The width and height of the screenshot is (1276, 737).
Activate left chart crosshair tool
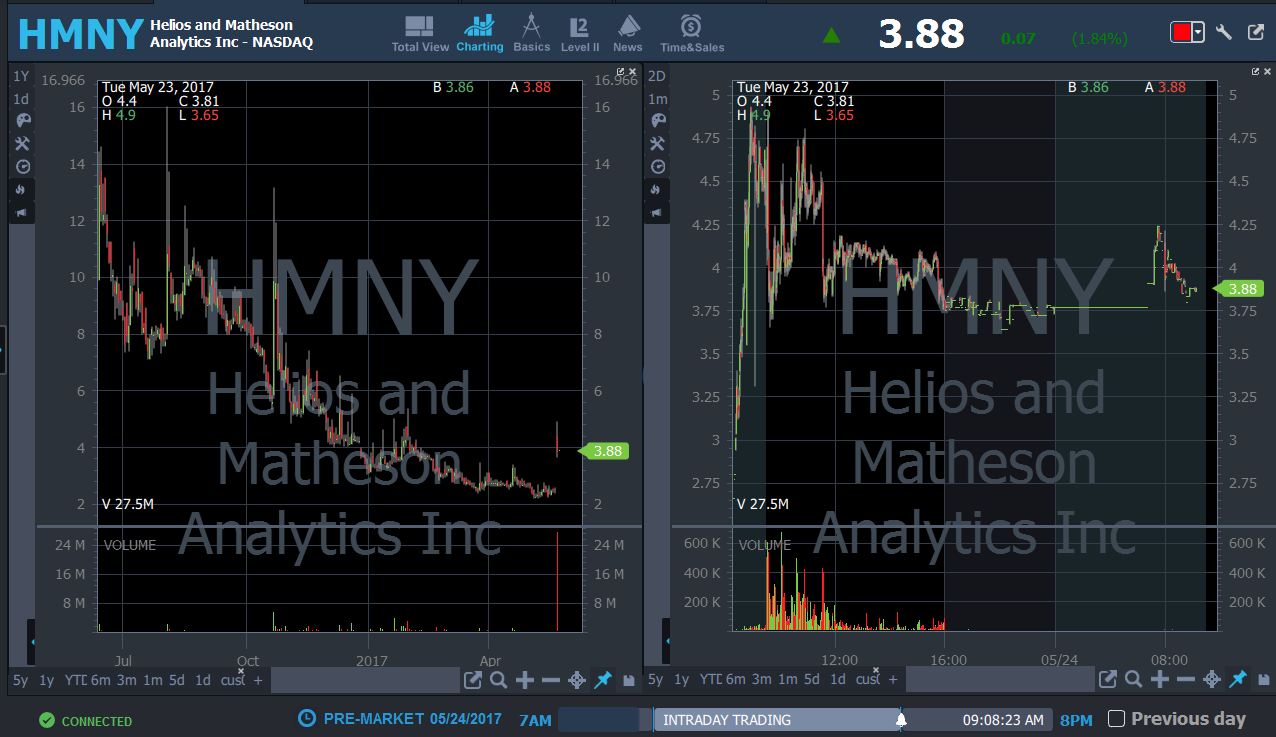(x=576, y=680)
